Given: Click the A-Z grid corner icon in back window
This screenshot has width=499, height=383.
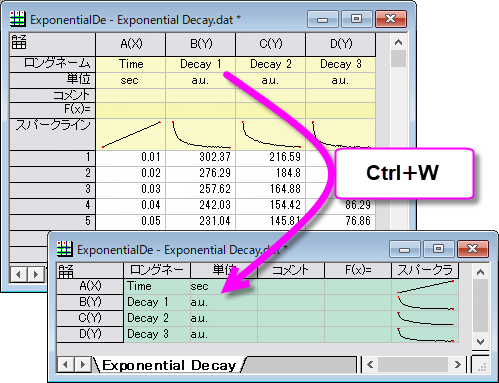Looking at the screenshot, I should [19, 42].
